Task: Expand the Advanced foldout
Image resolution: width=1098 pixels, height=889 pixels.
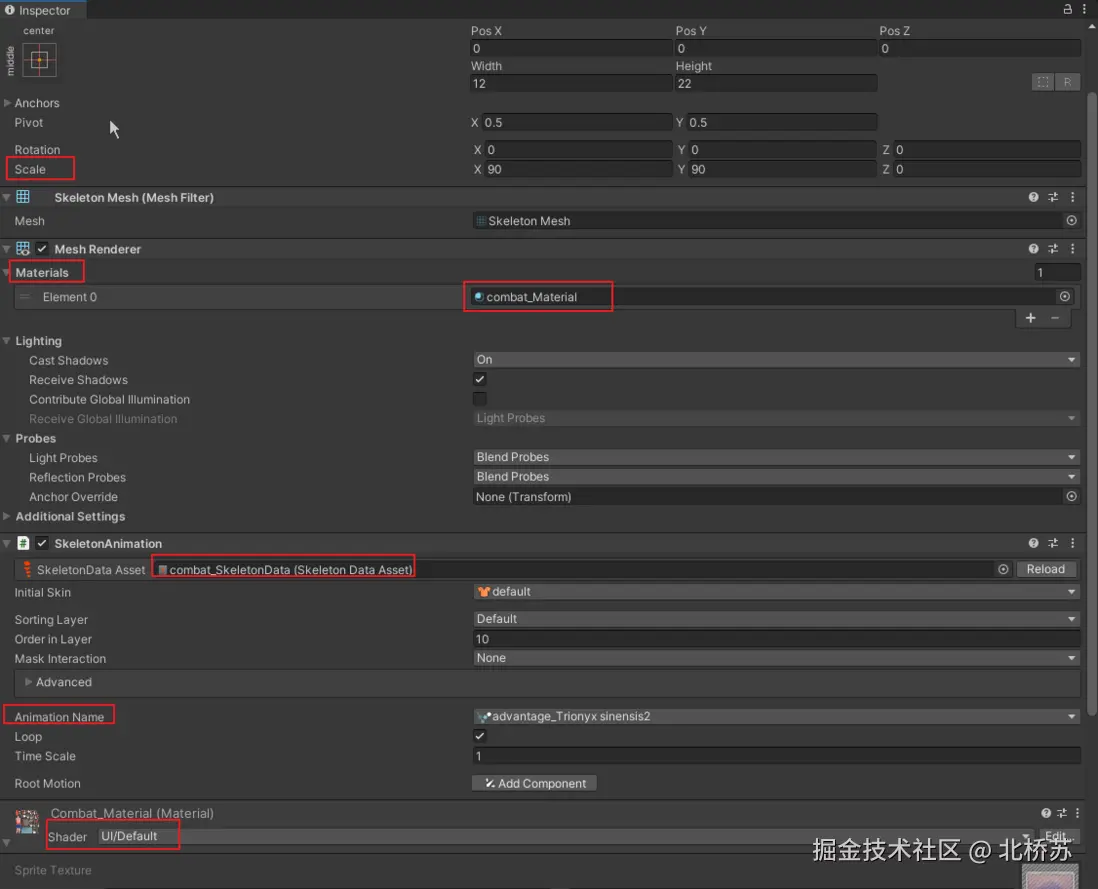Action: 29,682
